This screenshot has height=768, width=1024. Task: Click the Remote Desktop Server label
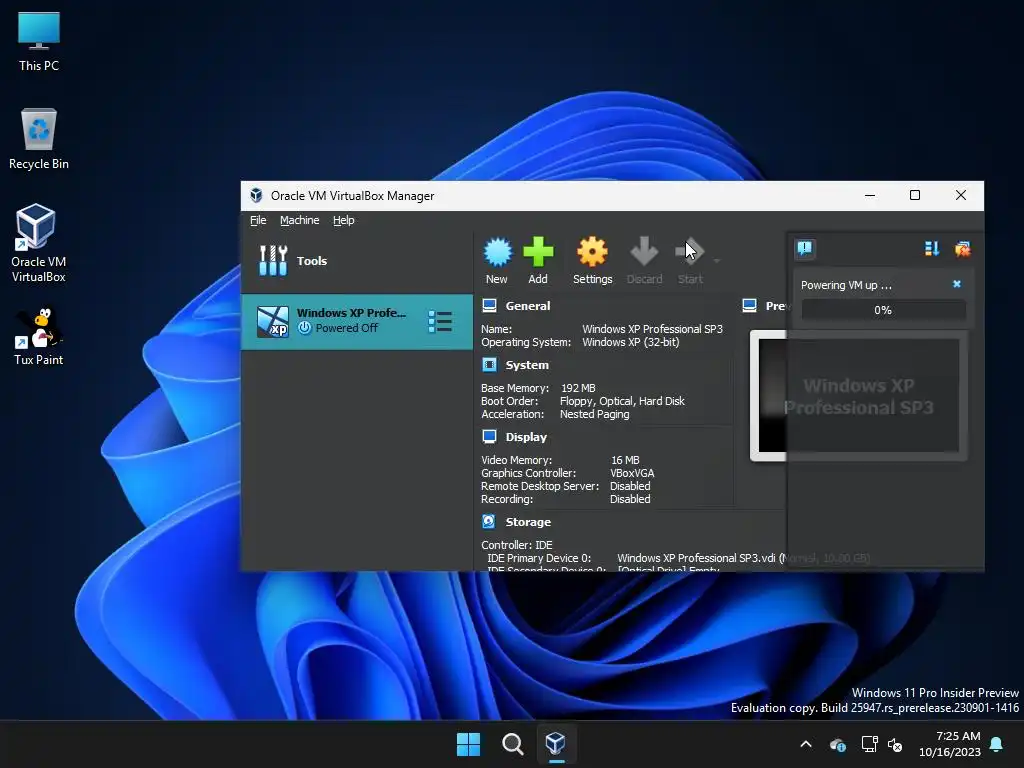[539, 486]
